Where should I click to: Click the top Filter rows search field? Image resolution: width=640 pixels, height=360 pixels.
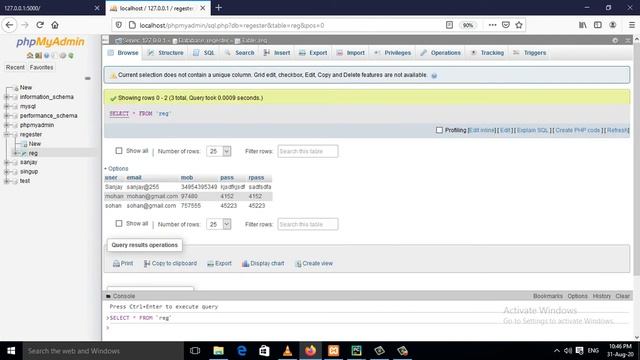point(308,151)
